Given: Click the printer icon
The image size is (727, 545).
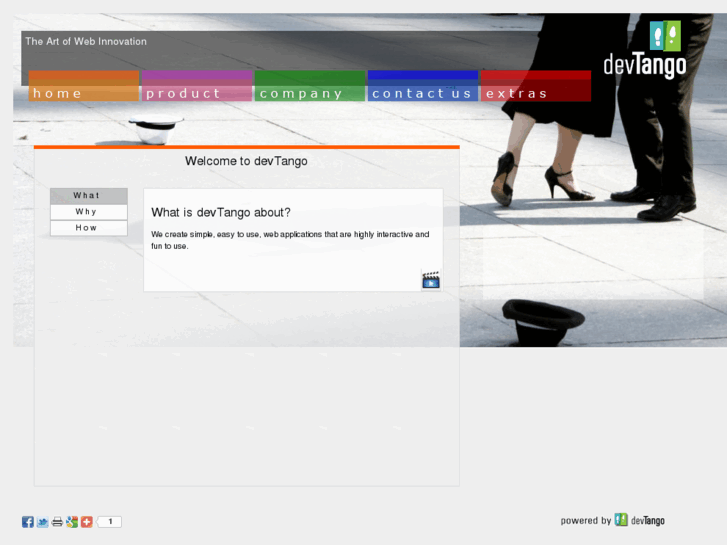Looking at the screenshot, I should (57, 522).
